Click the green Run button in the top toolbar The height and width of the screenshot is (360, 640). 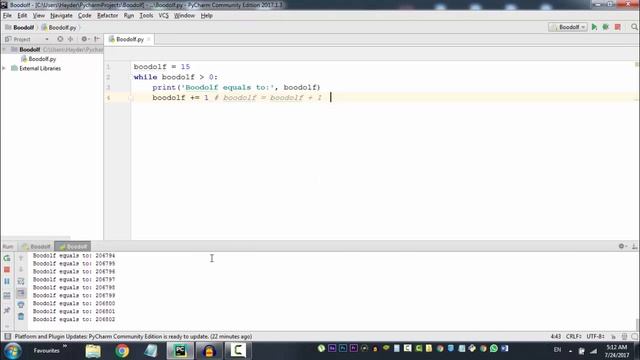pyautogui.click(x=594, y=27)
